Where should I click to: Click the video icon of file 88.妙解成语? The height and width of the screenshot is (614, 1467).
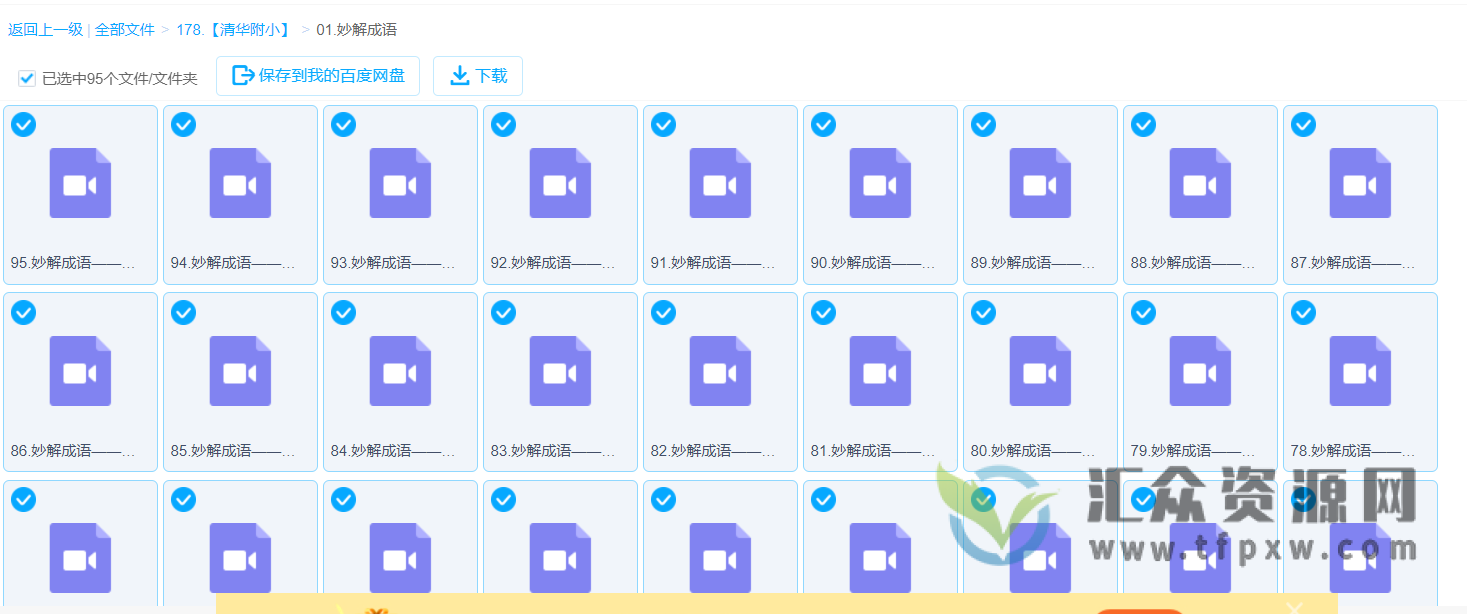[x=1200, y=183]
